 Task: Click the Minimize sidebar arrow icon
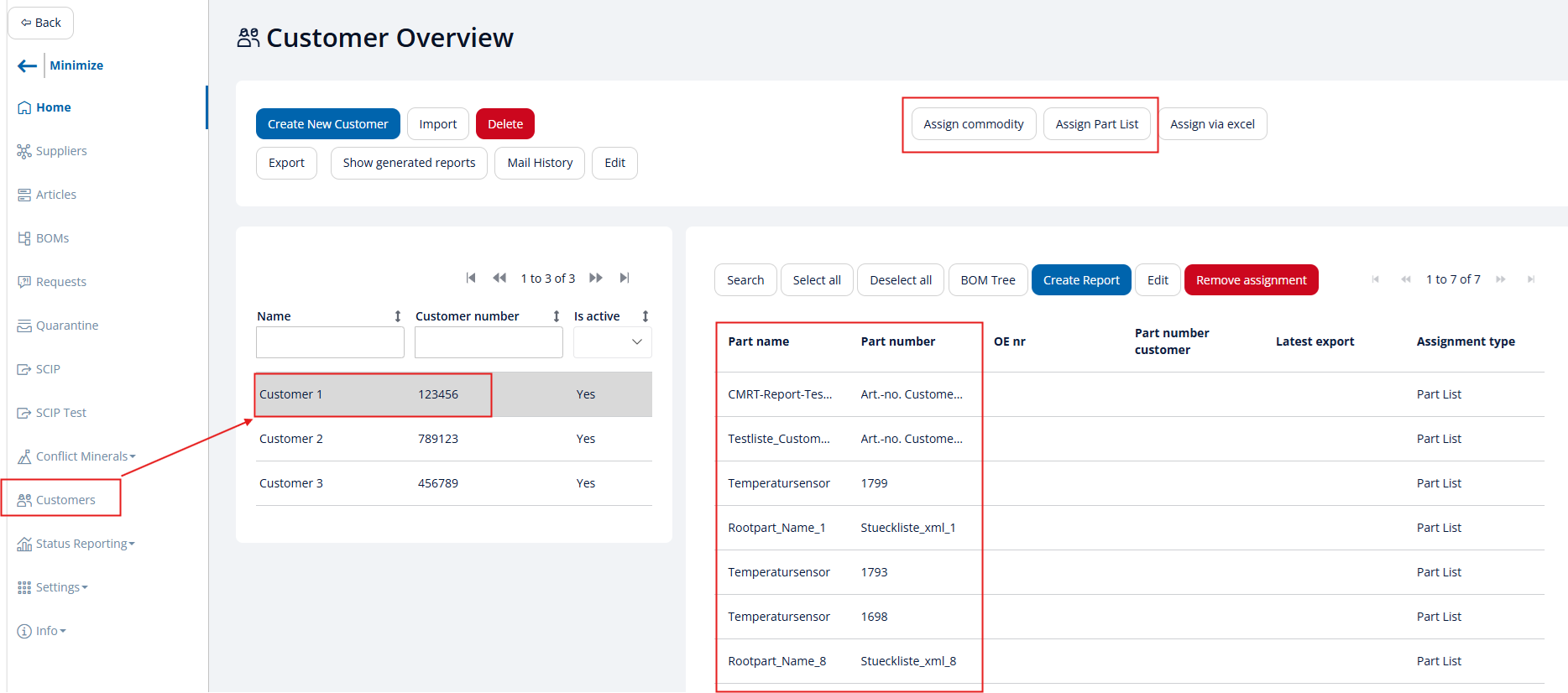click(x=27, y=65)
